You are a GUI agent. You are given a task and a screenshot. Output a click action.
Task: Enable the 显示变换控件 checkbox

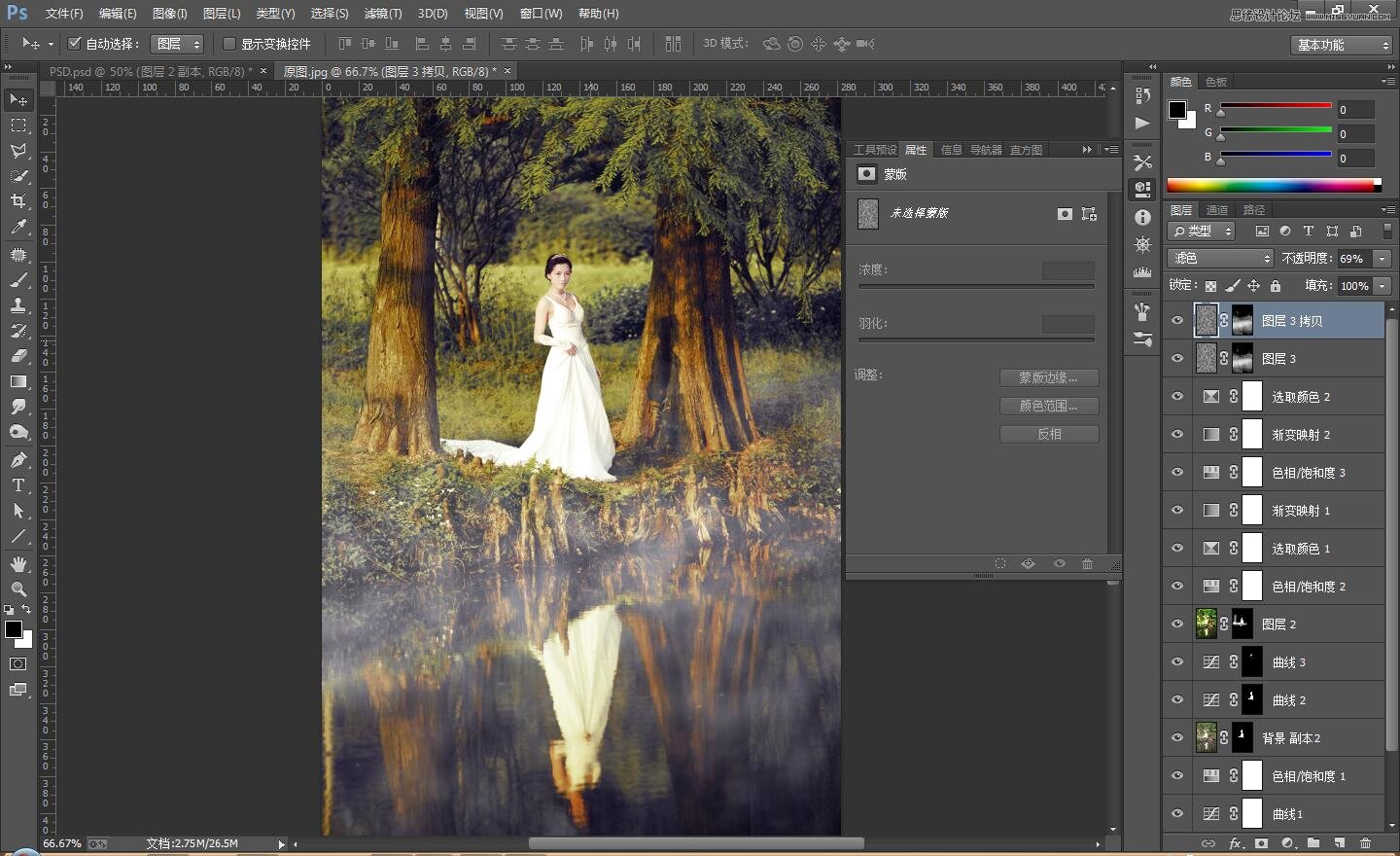pos(229,44)
